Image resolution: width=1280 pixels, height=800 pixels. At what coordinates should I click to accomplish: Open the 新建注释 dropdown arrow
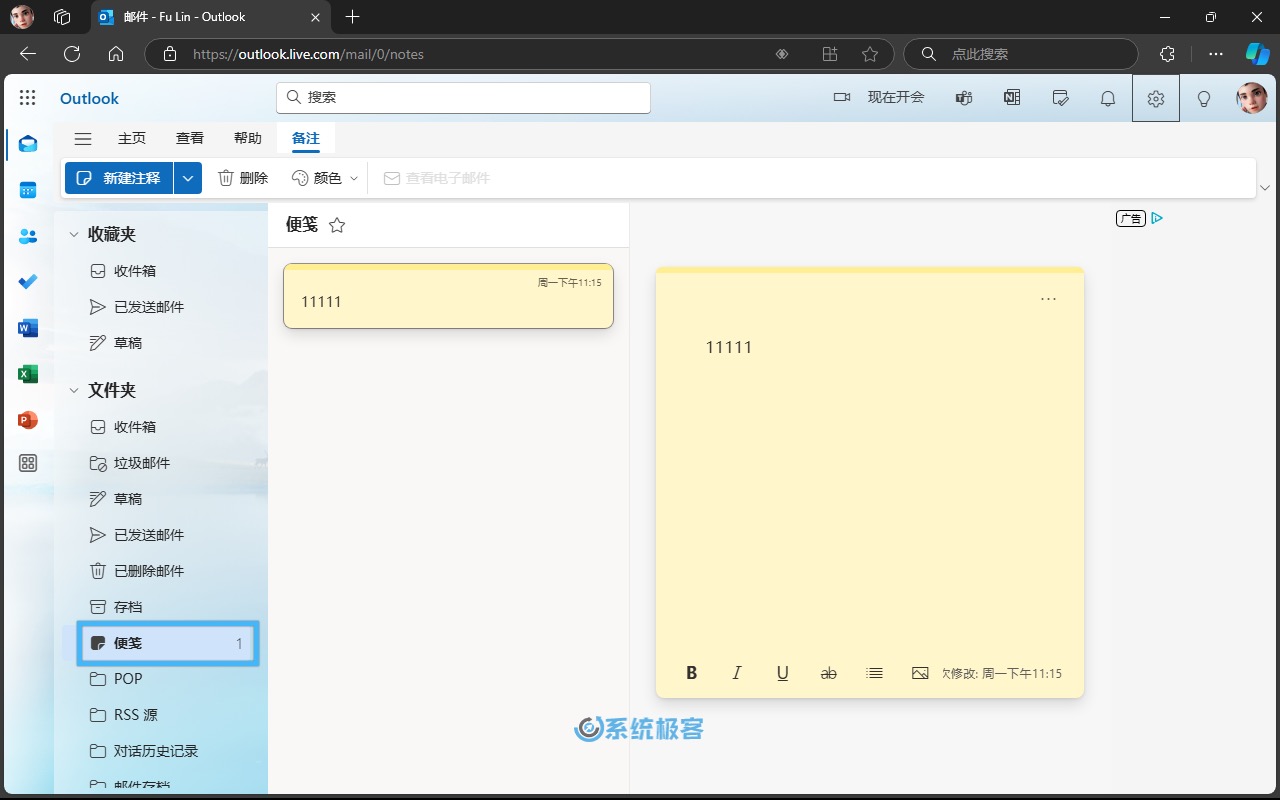pyautogui.click(x=188, y=178)
